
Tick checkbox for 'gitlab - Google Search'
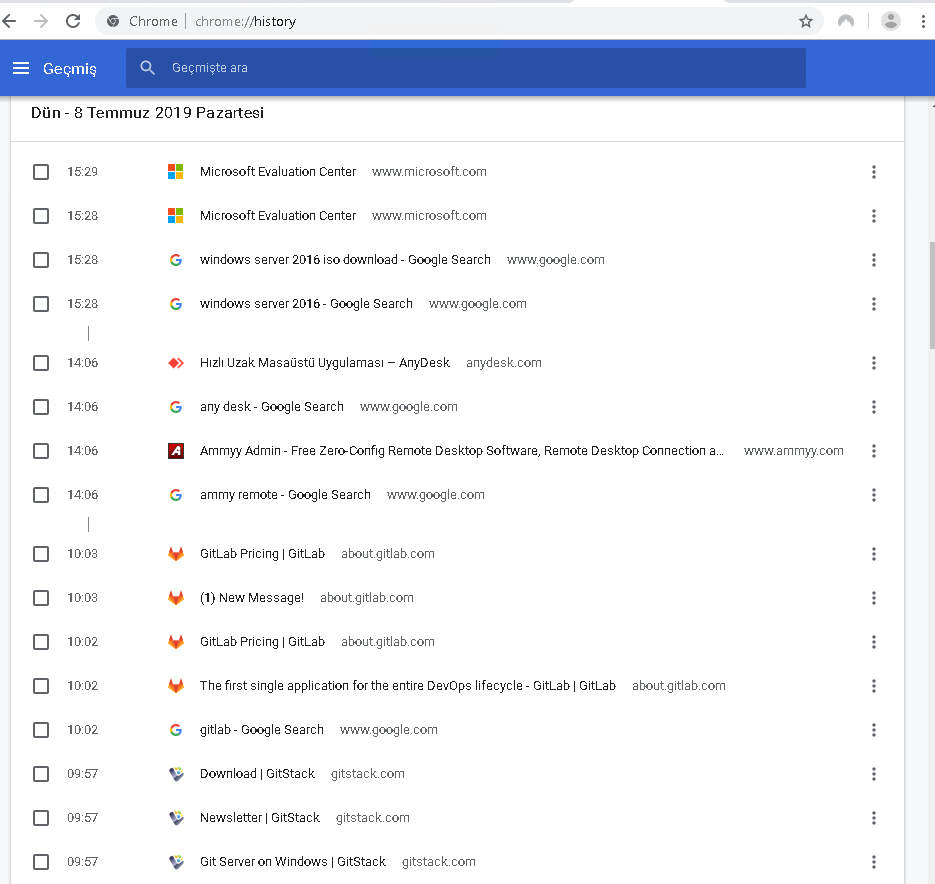(x=41, y=730)
